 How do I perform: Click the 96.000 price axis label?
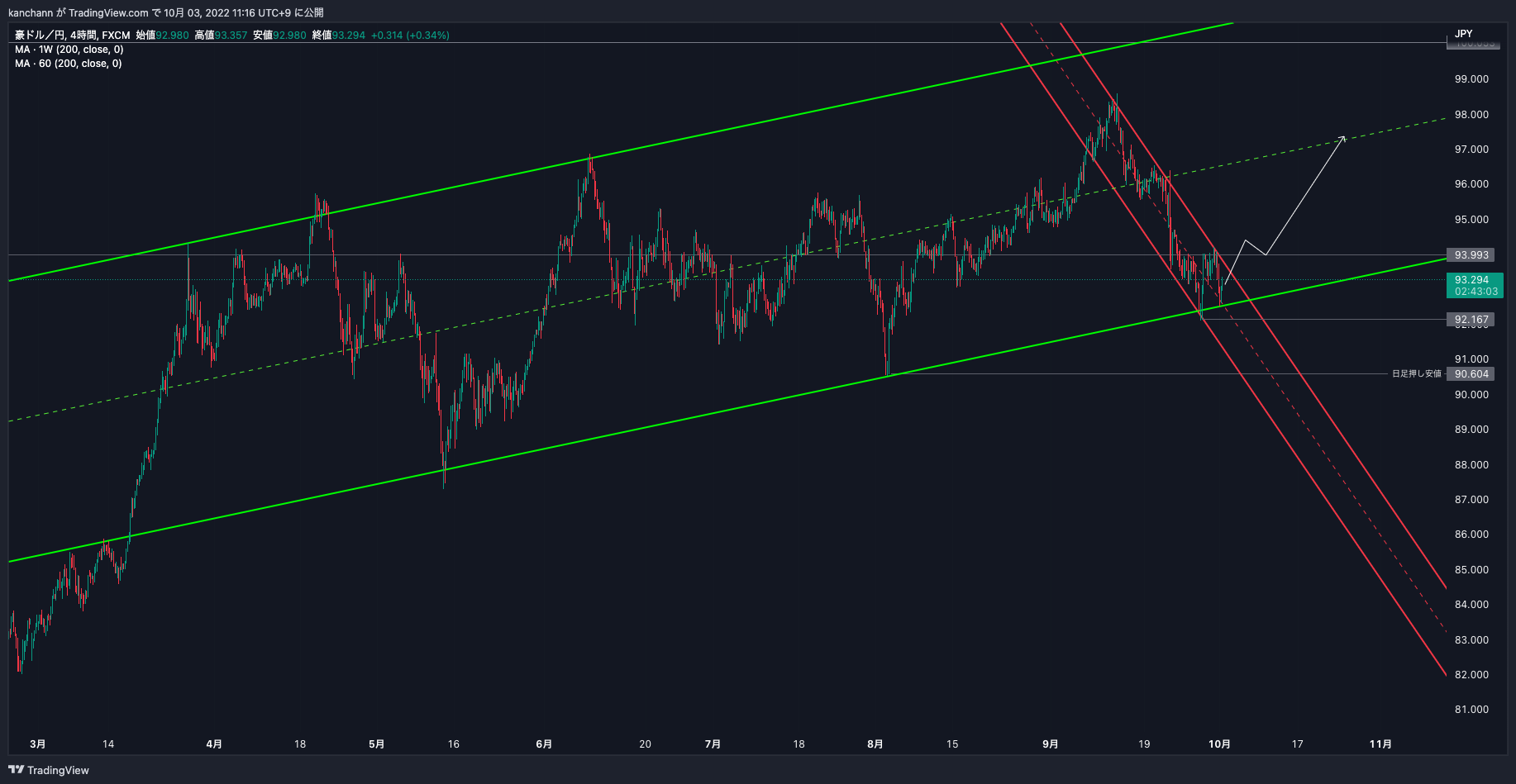(x=1471, y=184)
